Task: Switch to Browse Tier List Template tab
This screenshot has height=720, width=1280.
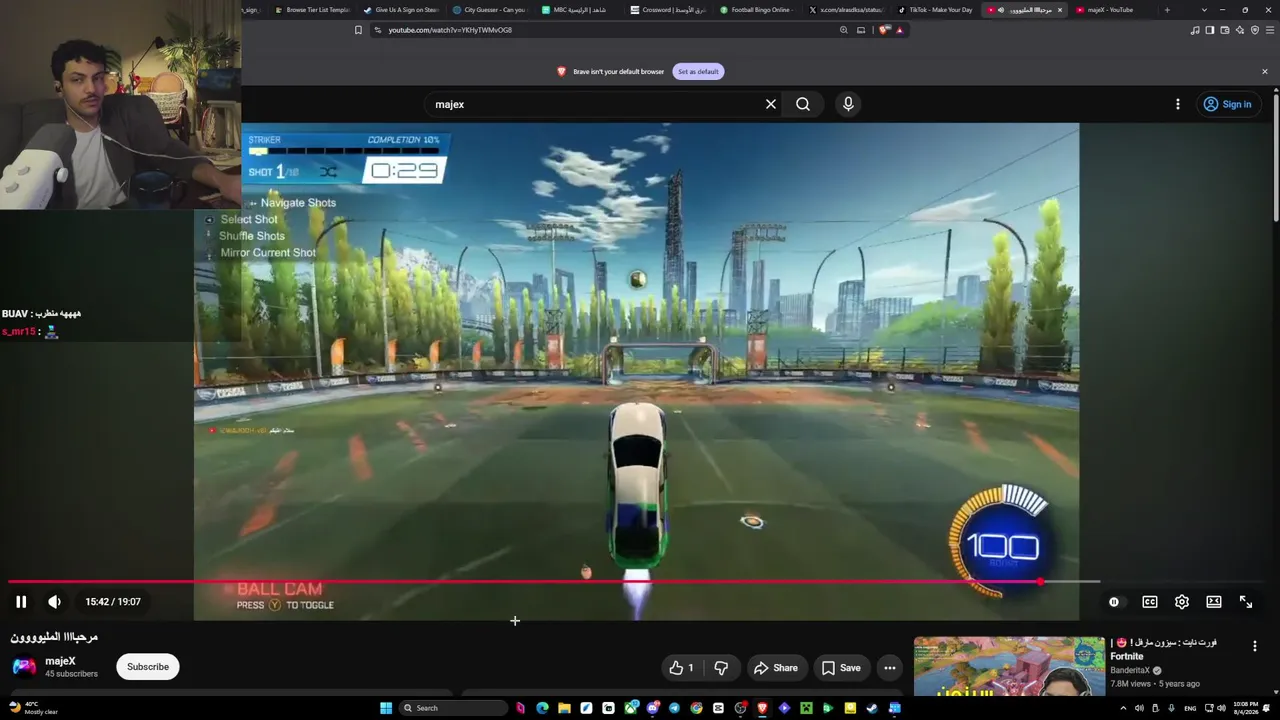Action: coord(312,10)
